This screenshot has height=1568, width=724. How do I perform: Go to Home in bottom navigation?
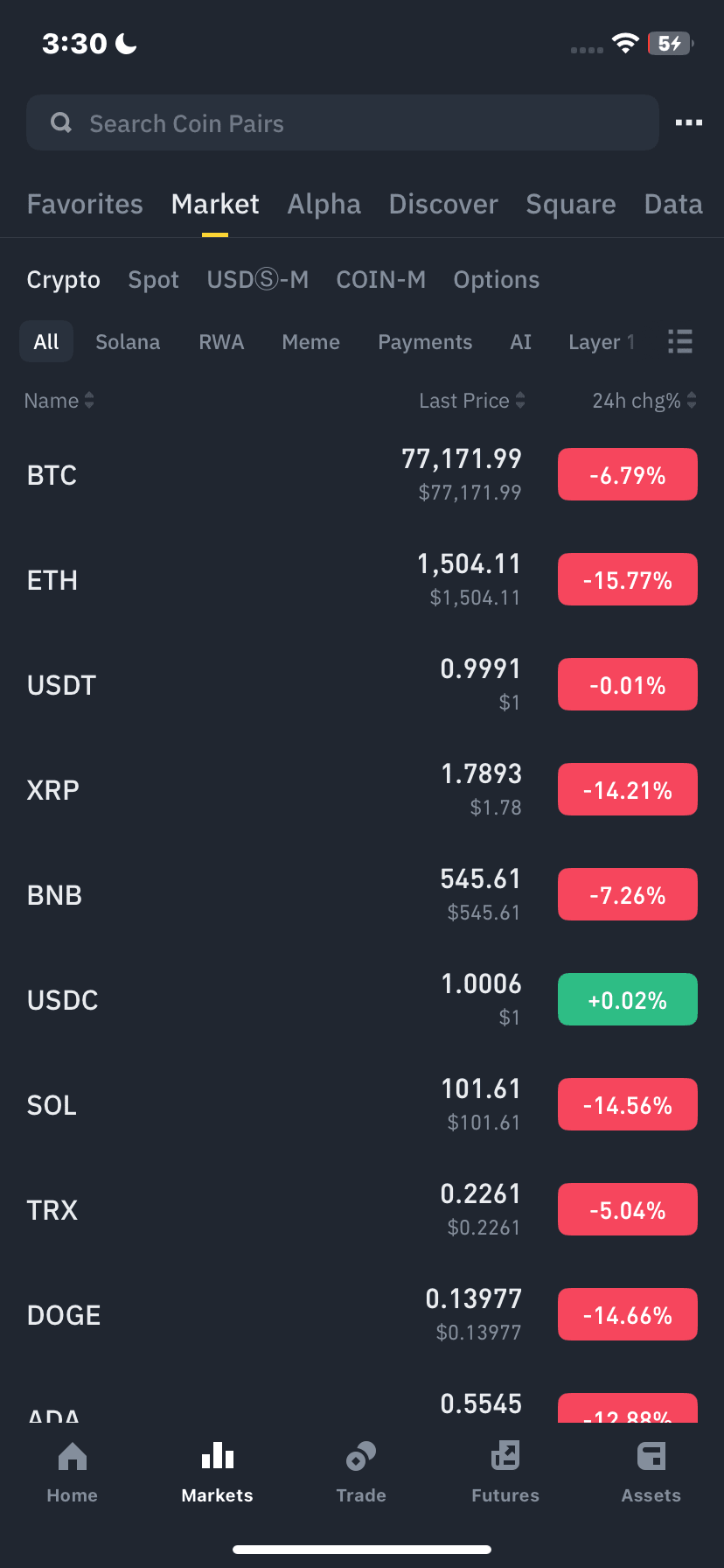pos(72,1473)
